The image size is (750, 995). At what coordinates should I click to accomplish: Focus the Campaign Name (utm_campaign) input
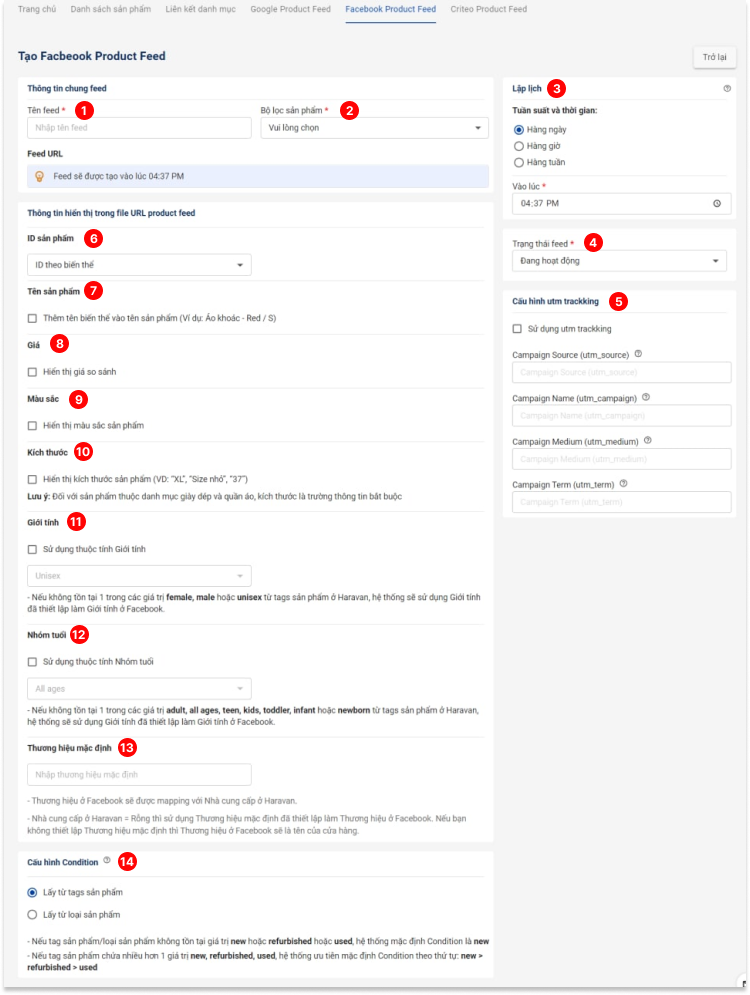coord(621,416)
